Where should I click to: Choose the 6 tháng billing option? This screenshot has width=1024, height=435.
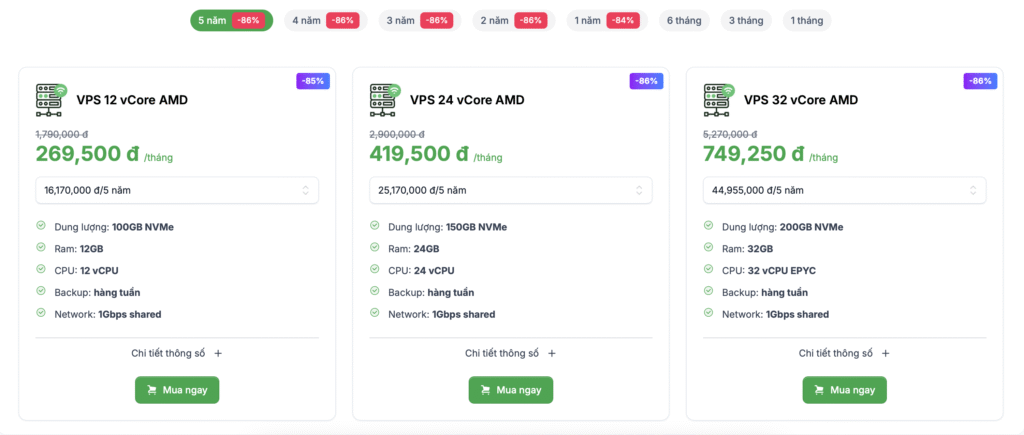[x=683, y=20]
